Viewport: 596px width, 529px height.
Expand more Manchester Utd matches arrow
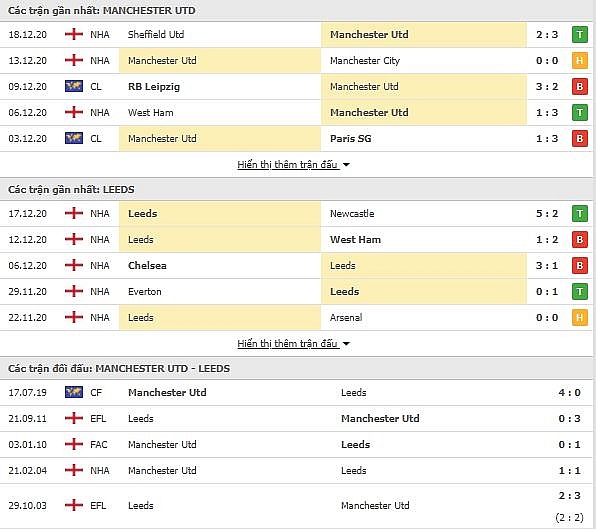(x=346, y=165)
